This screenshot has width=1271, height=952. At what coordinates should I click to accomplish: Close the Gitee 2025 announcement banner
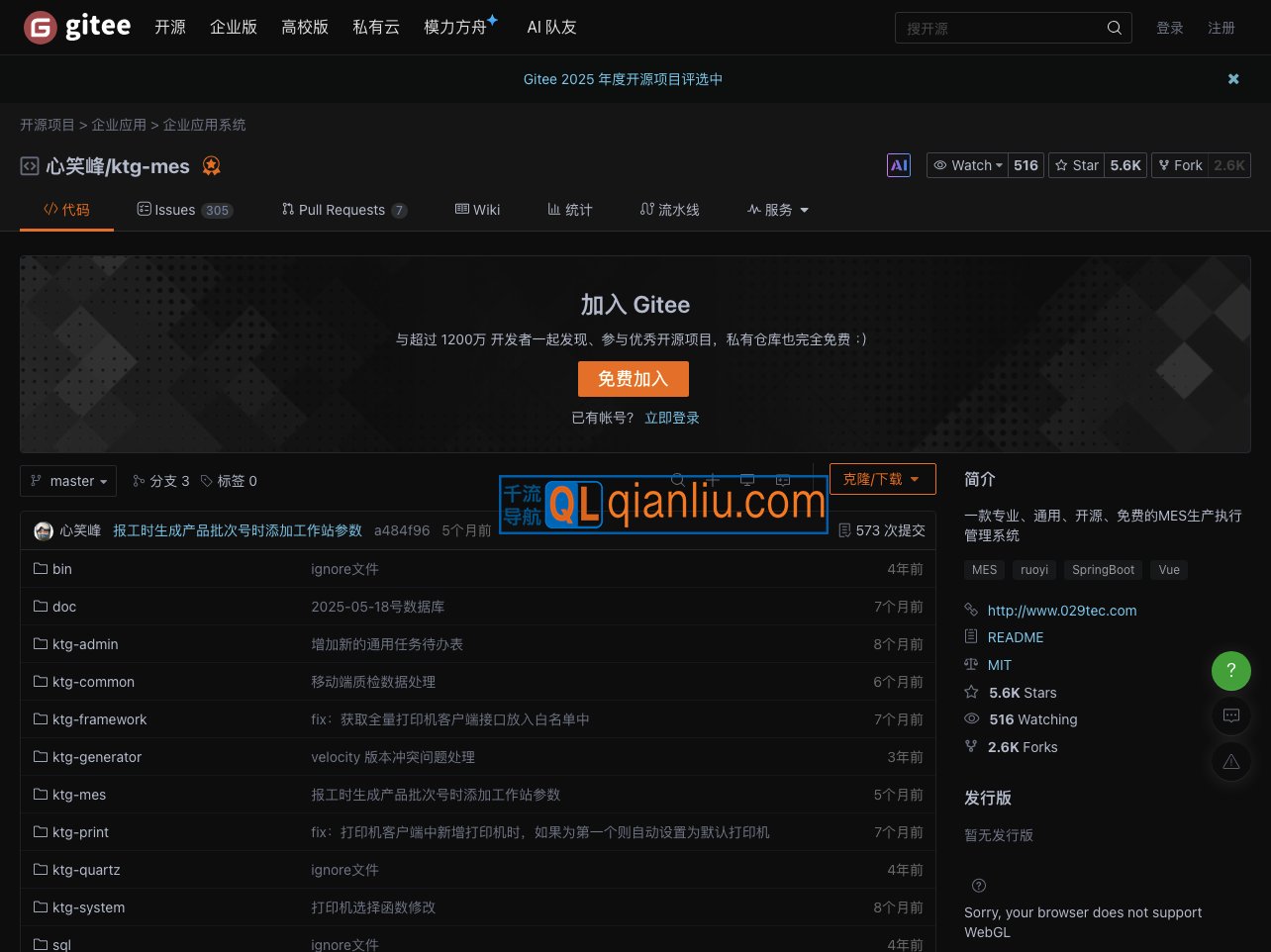point(1233,79)
